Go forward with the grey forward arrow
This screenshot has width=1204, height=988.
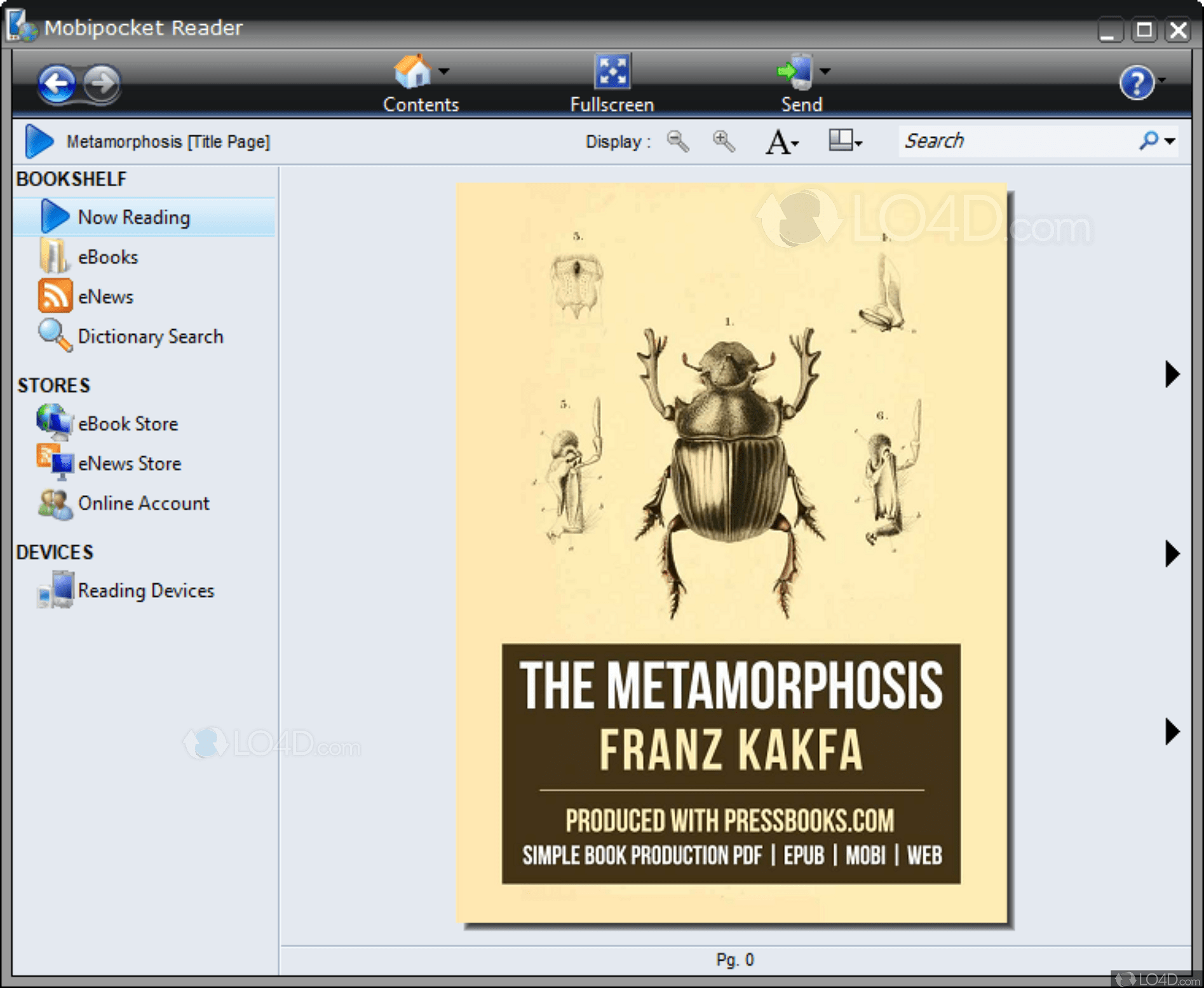pyautogui.click(x=102, y=83)
